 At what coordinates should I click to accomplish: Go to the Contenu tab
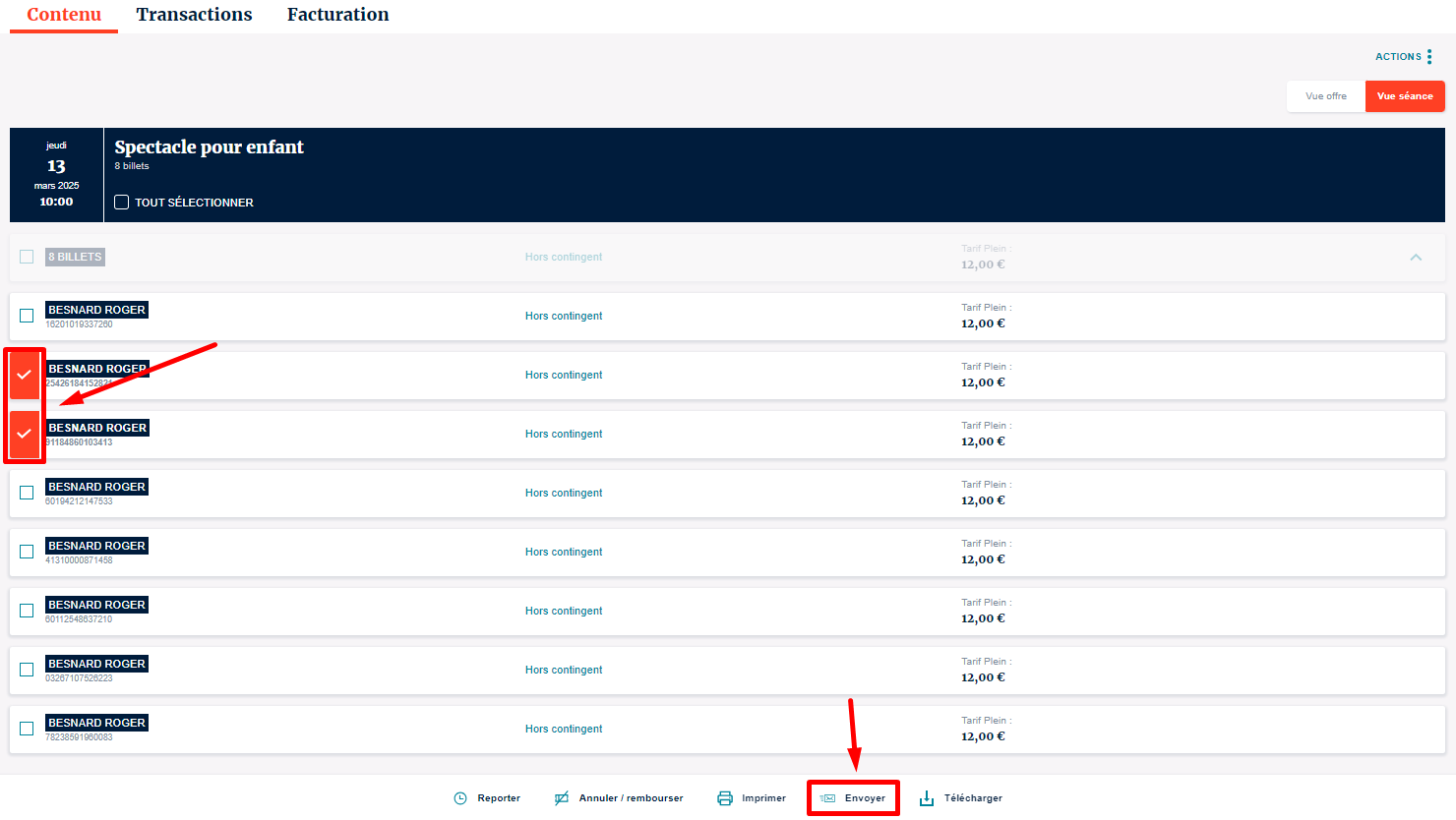64,15
